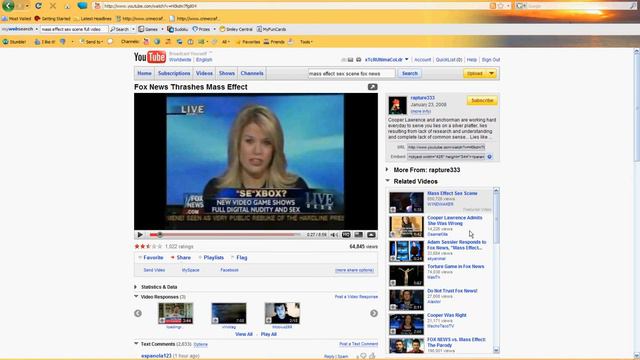Collapse the Related Videos section

(x=387, y=181)
